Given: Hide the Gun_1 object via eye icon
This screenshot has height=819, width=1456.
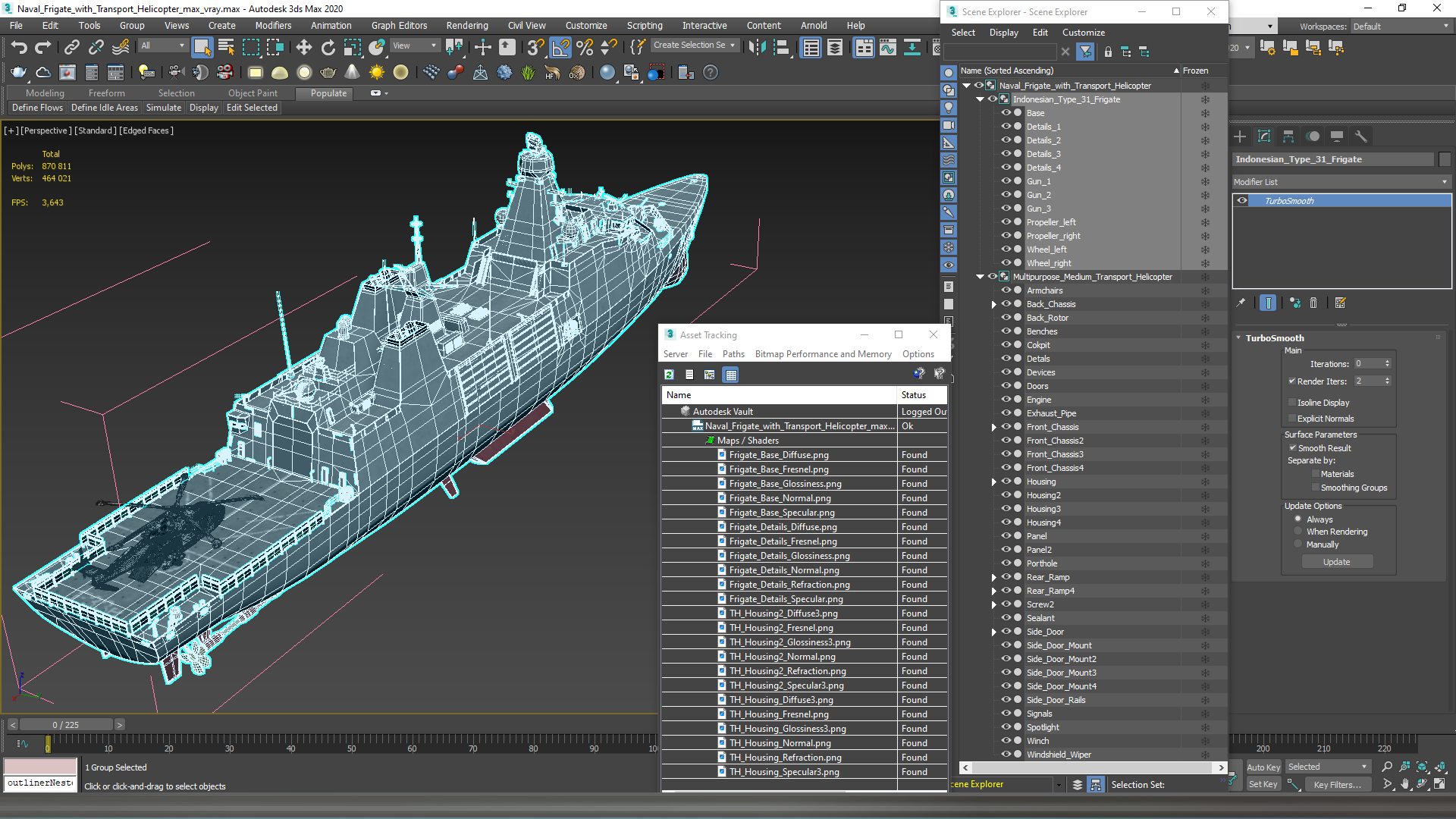Looking at the screenshot, I should (x=1006, y=180).
